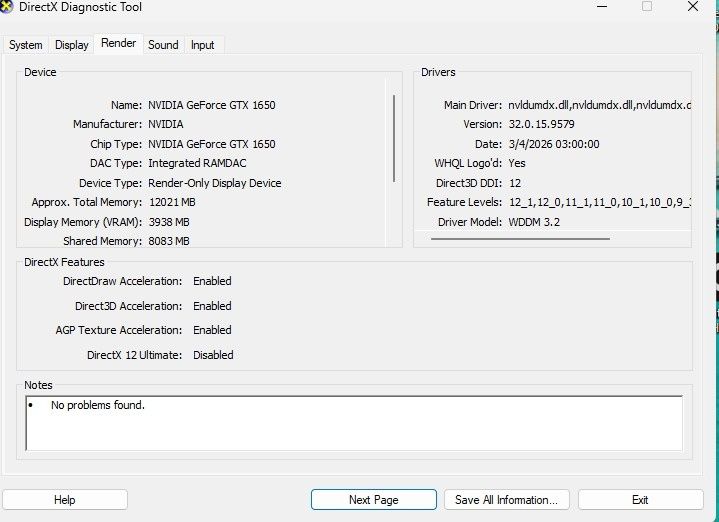Open the Display tab
The height and width of the screenshot is (522, 719).
(x=72, y=45)
